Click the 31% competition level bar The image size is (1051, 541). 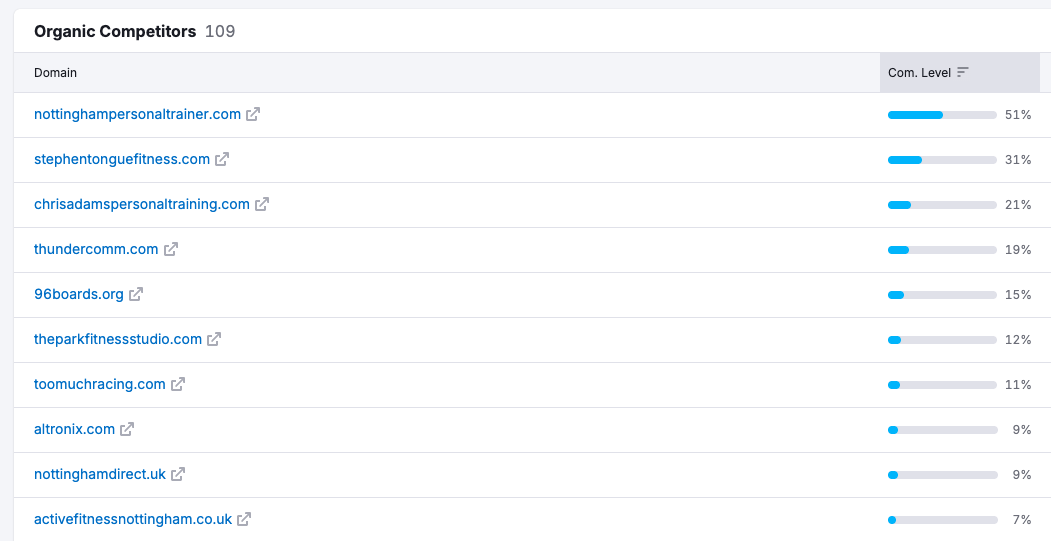point(942,160)
